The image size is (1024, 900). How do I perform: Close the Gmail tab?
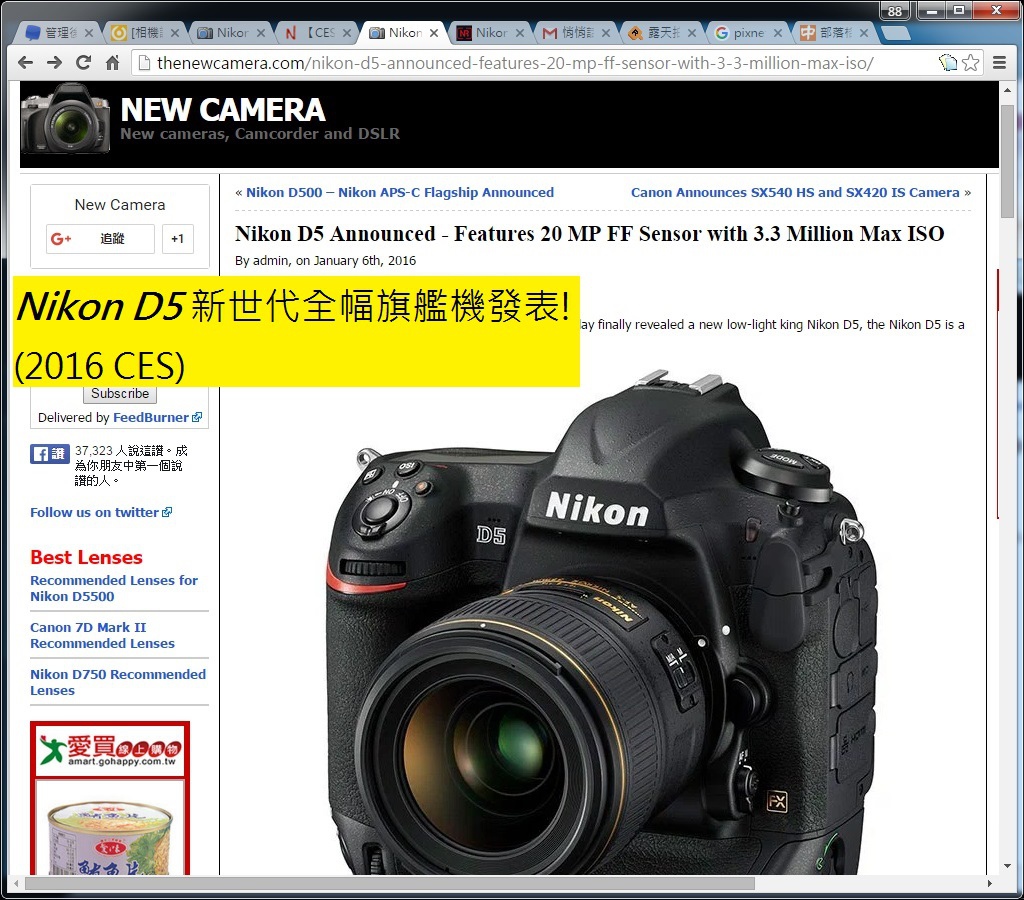(x=606, y=33)
